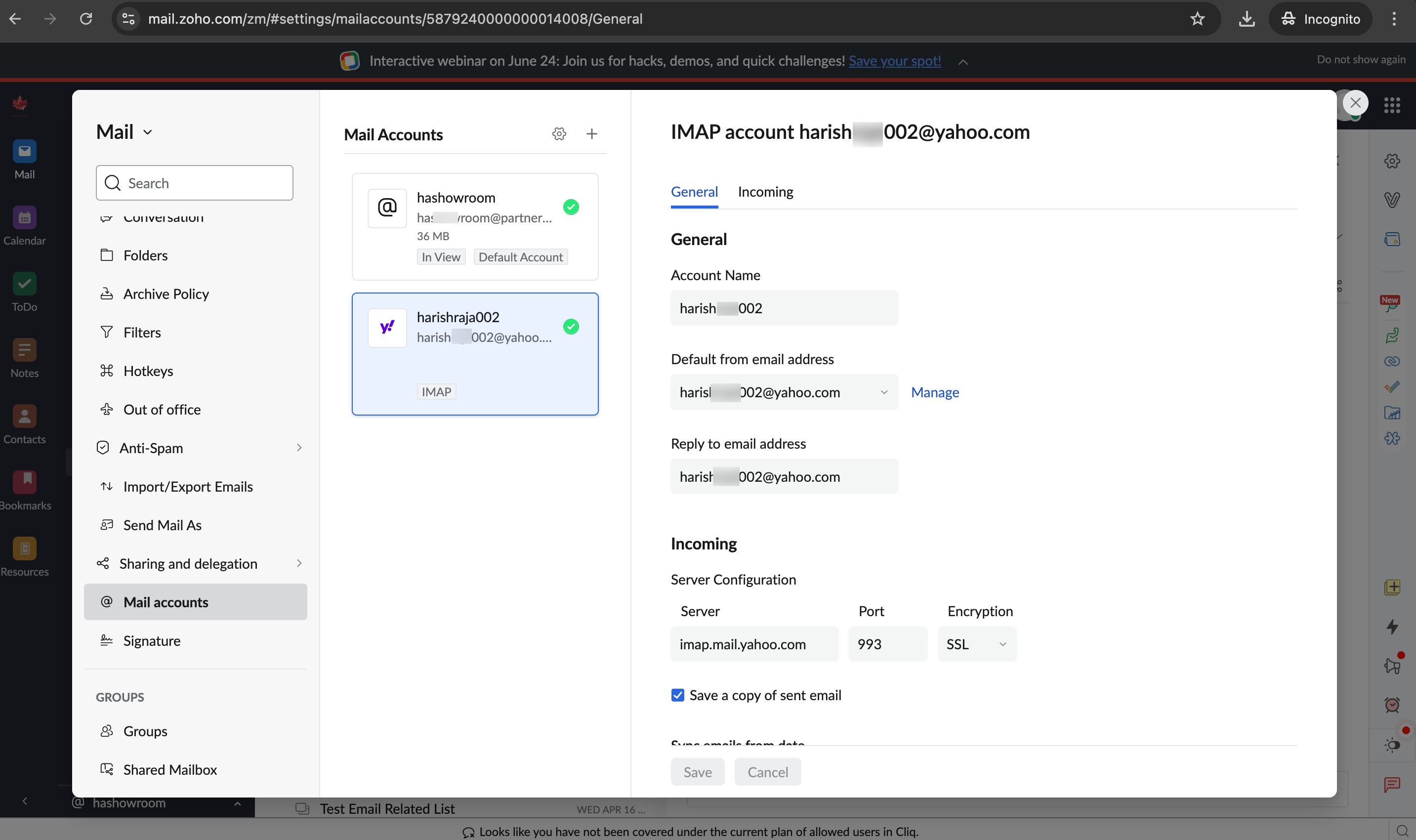Image resolution: width=1416 pixels, height=840 pixels.
Task: Open the ToDo app icon
Action: pyautogui.click(x=24, y=284)
